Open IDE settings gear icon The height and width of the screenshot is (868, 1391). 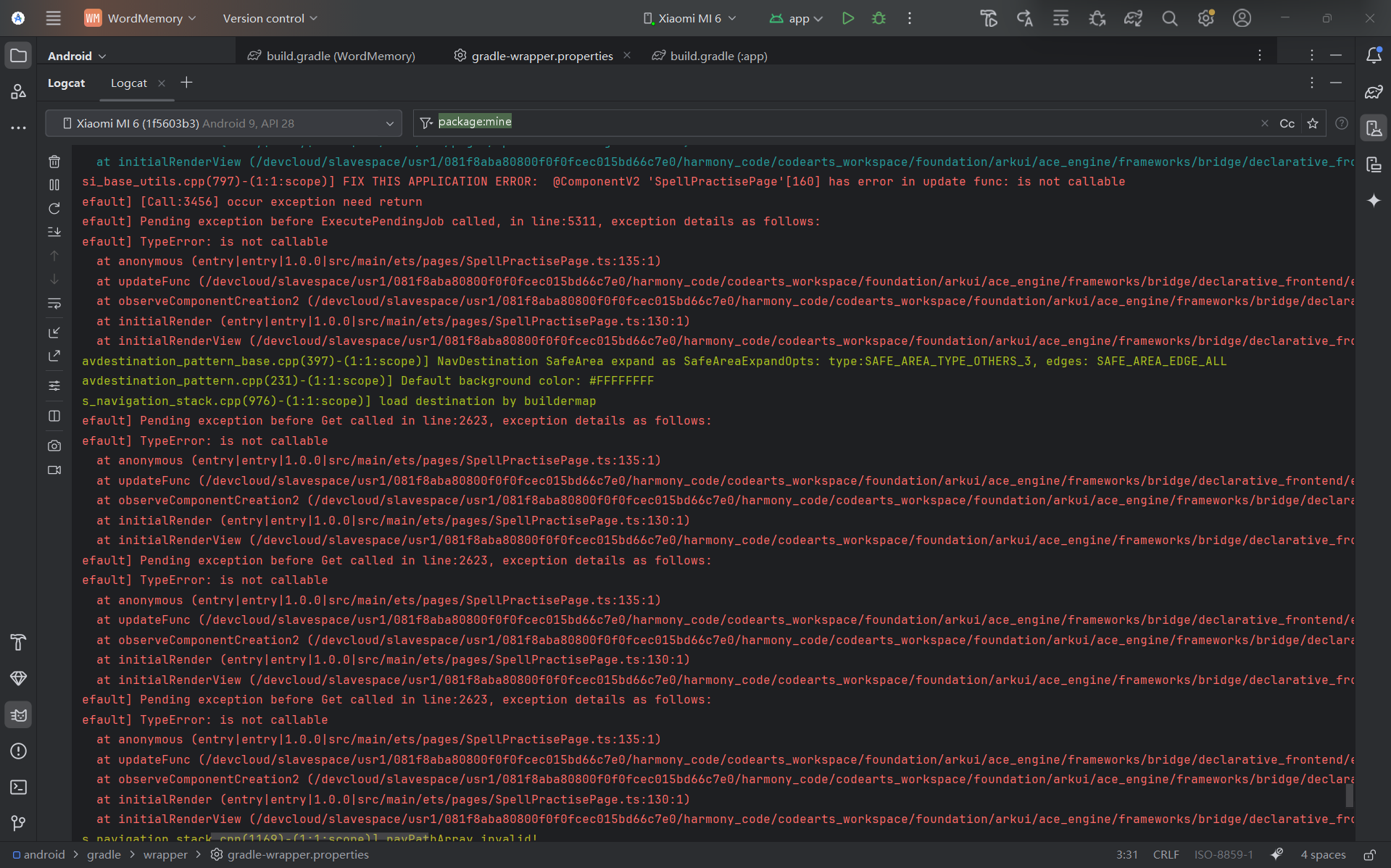coord(1205,18)
